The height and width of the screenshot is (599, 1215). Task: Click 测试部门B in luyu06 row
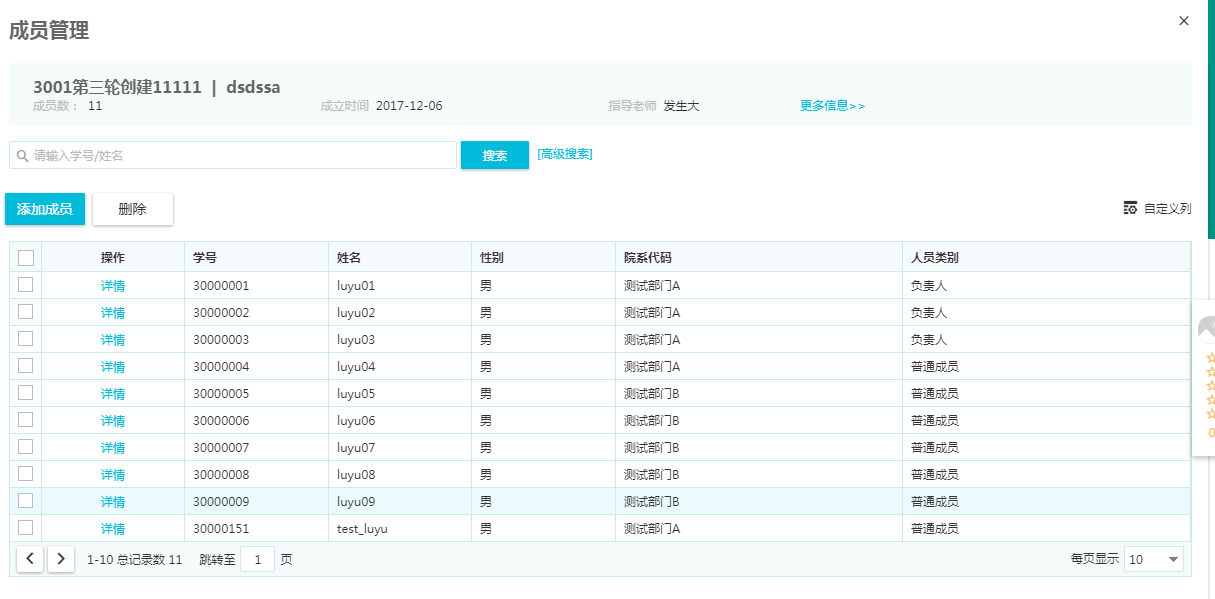click(x=652, y=421)
